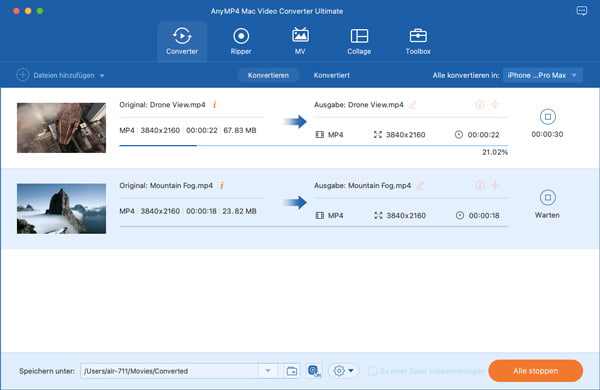Open the settings gear icon
Viewport: 600px width, 390px height.
(339, 370)
